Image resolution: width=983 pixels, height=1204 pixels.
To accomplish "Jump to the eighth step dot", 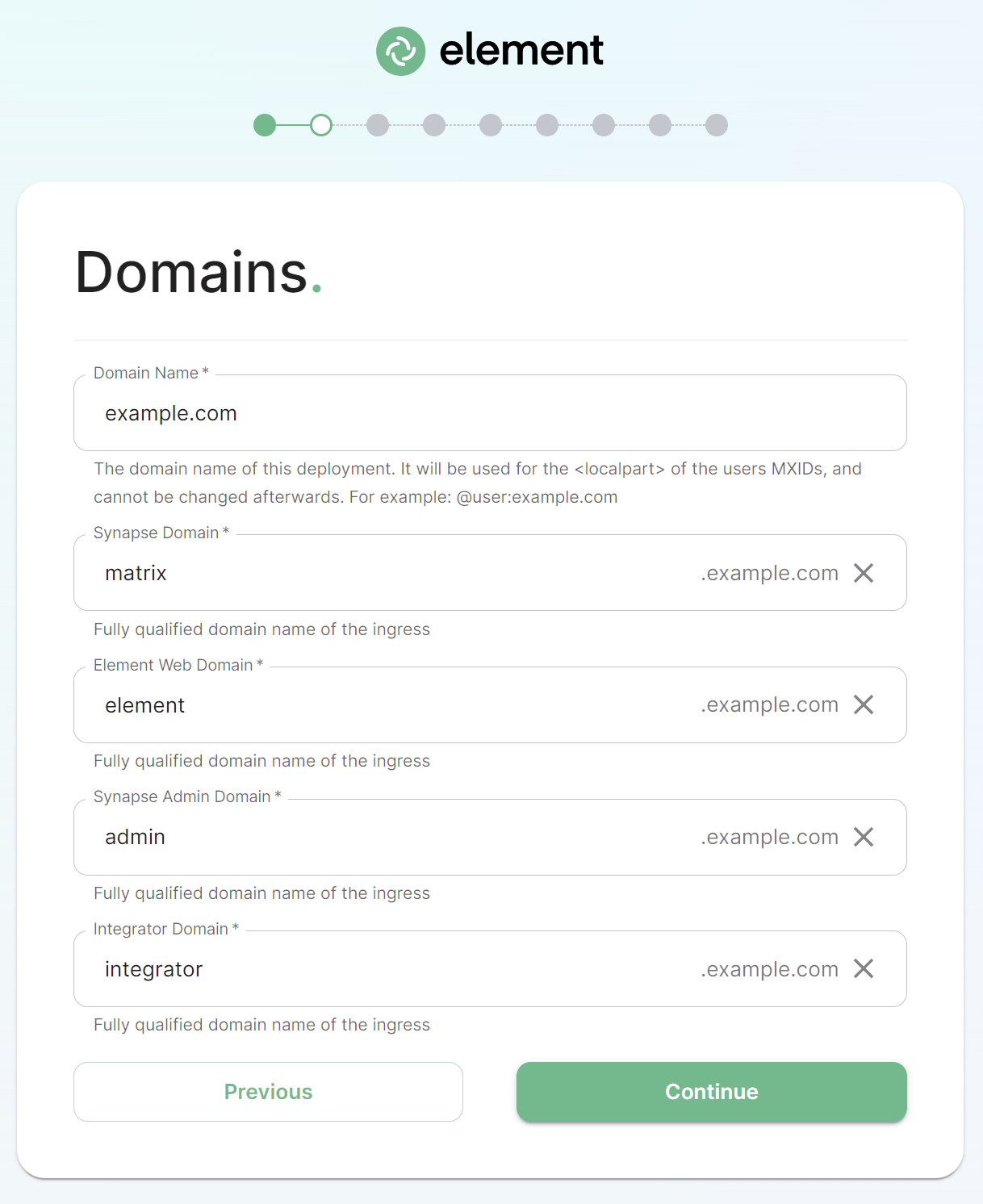I will click(x=660, y=125).
